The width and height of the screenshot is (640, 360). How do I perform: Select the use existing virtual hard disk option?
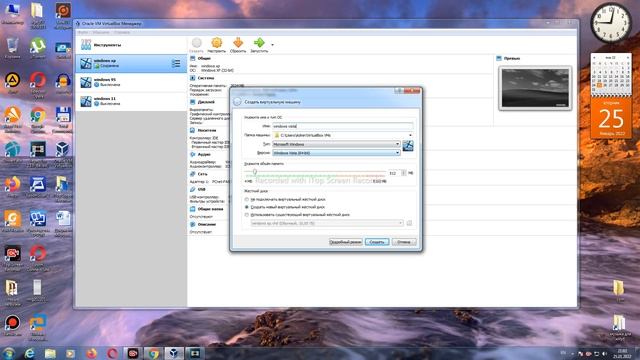[x=247, y=215]
